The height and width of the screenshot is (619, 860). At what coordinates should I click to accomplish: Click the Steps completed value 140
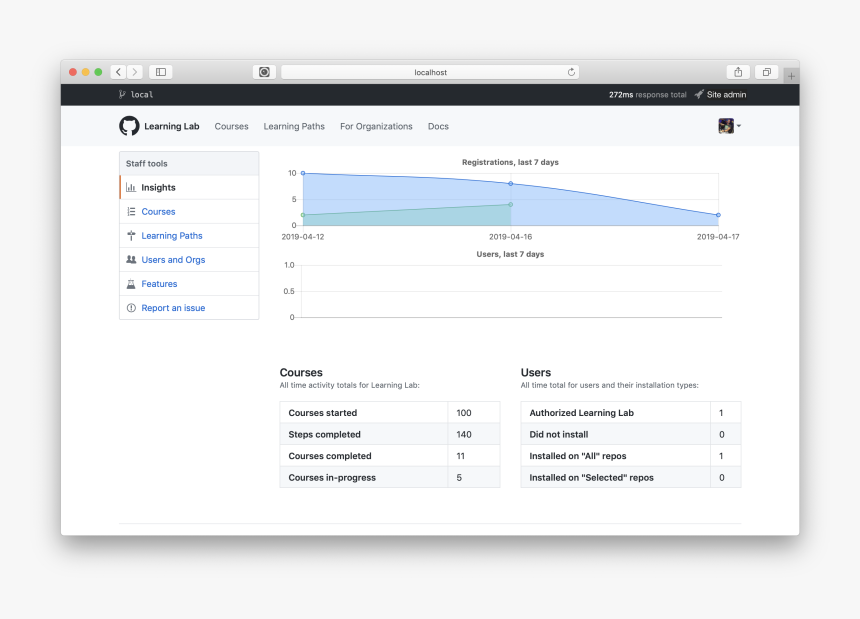coord(464,434)
